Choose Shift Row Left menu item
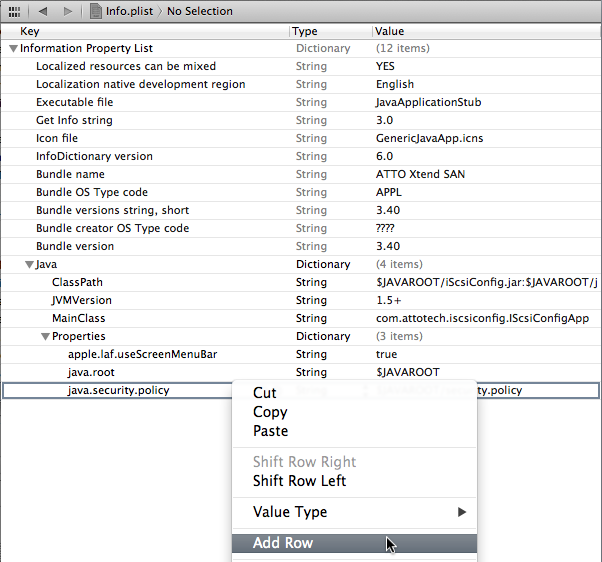The width and height of the screenshot is (602, 562). click(299, 481)
